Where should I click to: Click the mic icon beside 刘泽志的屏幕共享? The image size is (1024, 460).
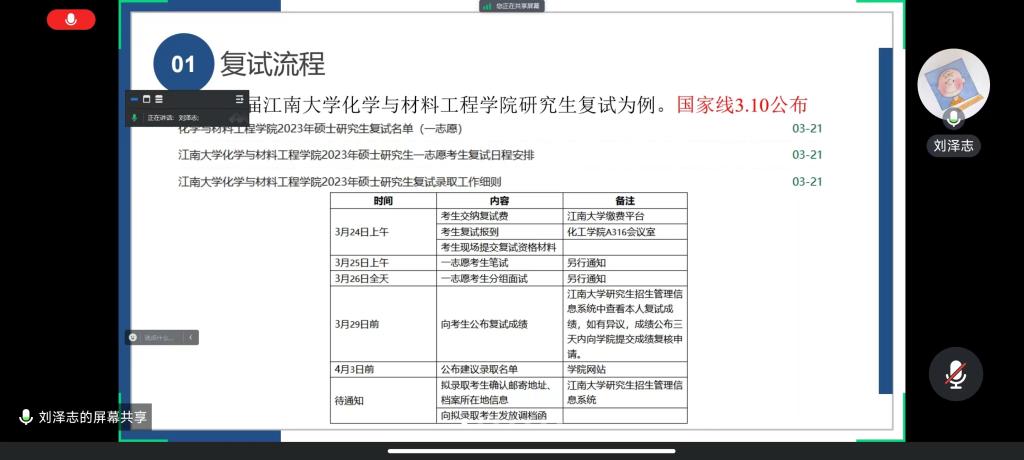click(x=26, y=417)
